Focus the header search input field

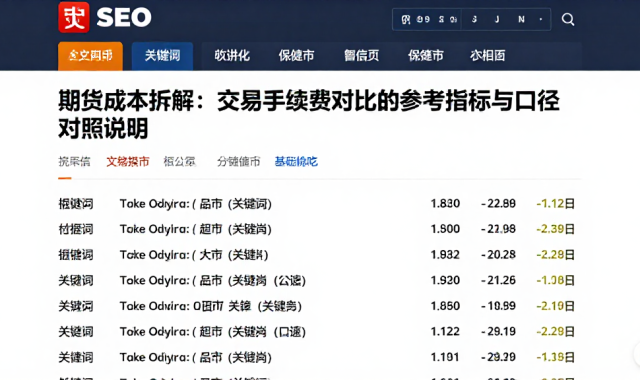(x=471, y=19)
